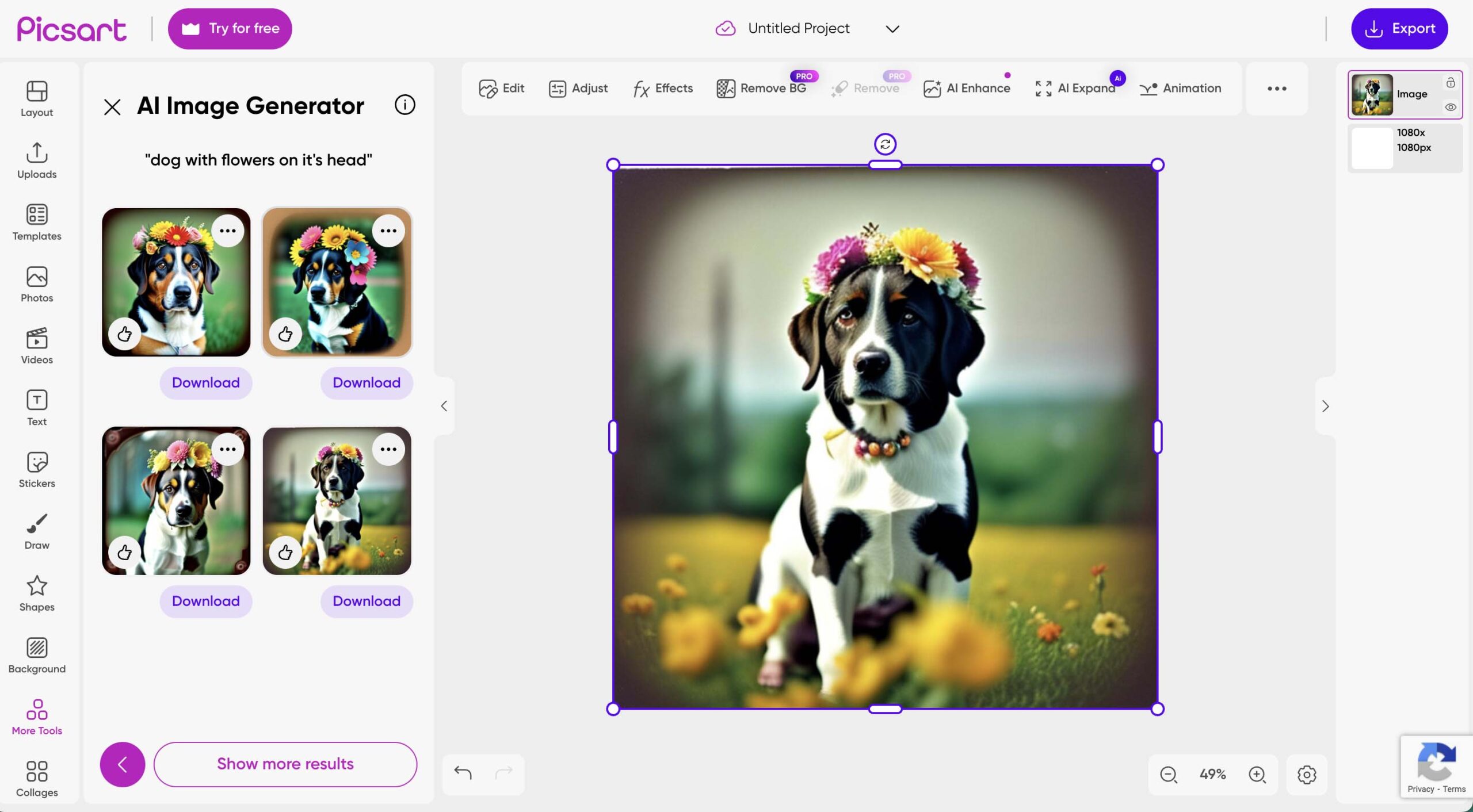This screenshot has width=1473, height=812.
Task: Open the Shapes panel
Action: pyautogui.click(x=37, y=593)
